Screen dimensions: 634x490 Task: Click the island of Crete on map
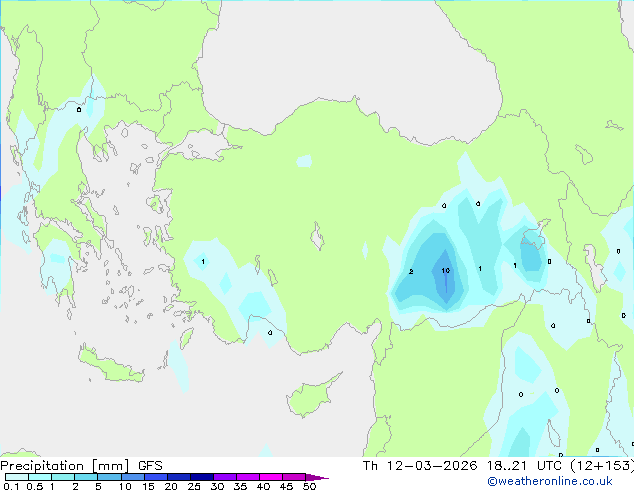click(110, 364)
